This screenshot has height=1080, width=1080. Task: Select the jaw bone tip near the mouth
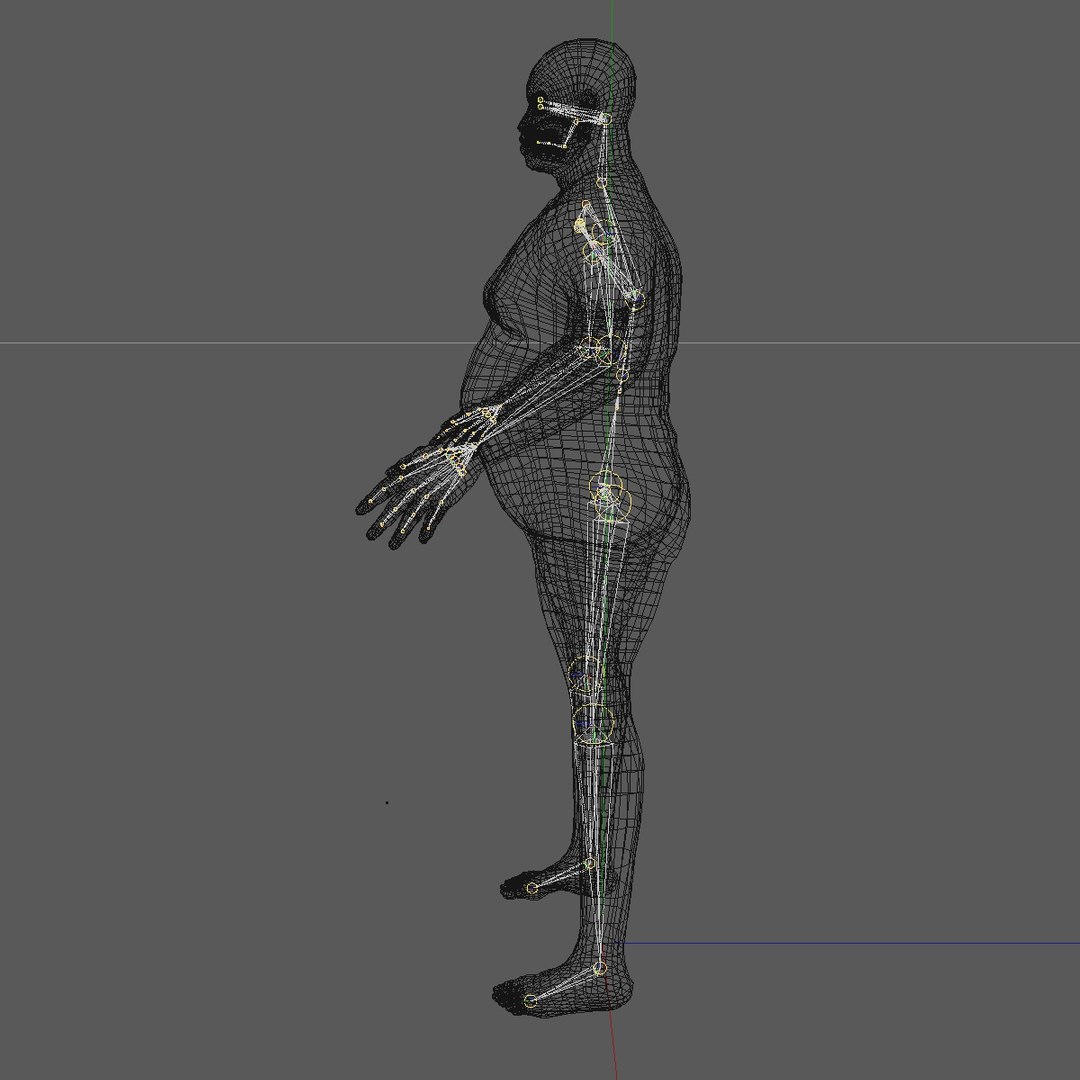tap(539, 143)
